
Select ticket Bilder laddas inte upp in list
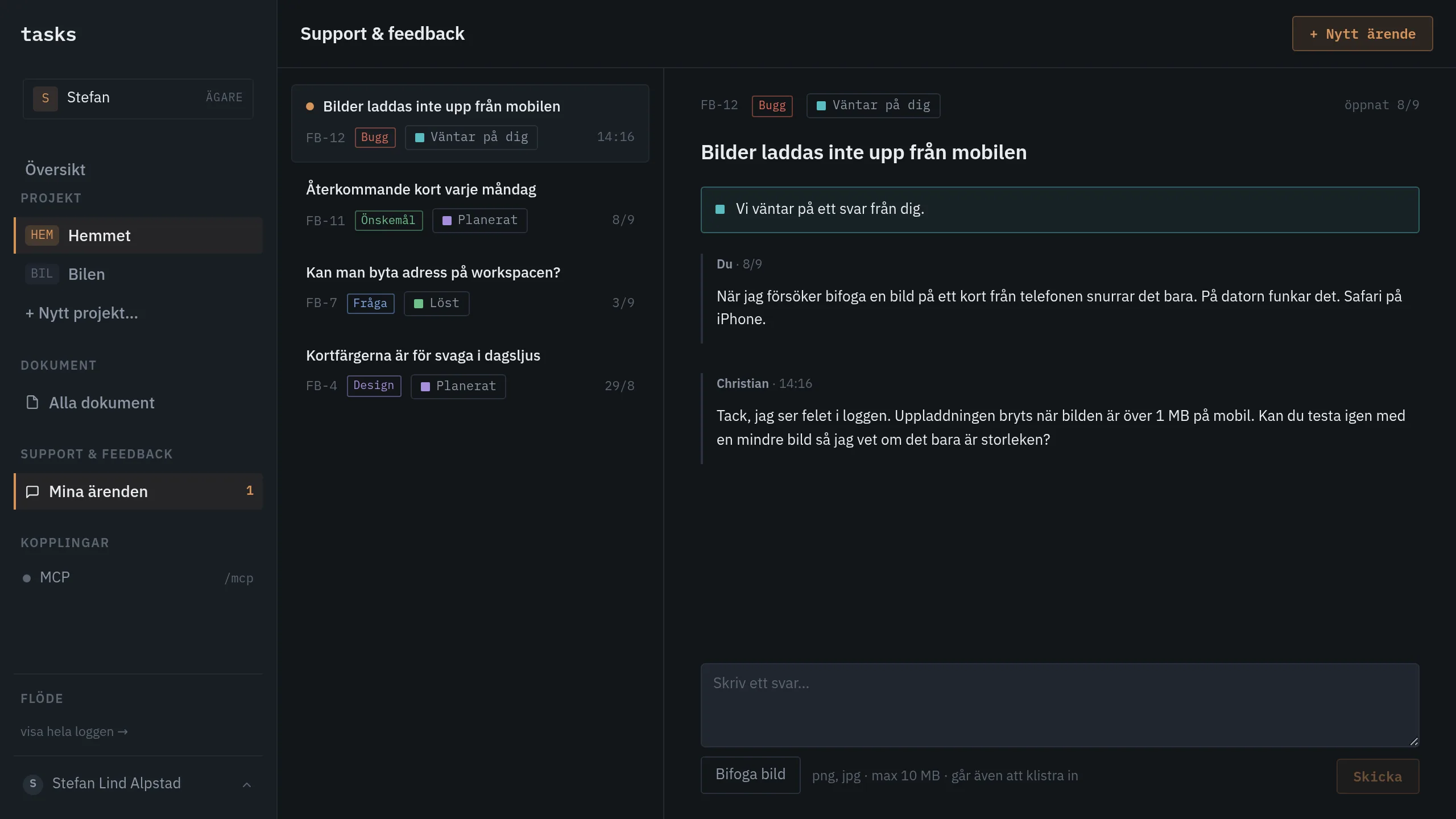pos(470,123)
